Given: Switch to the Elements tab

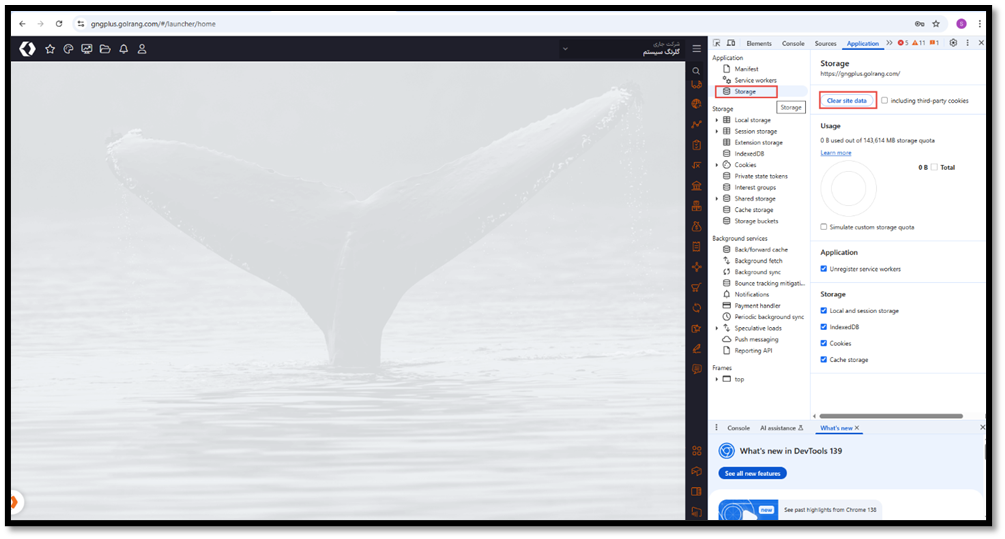Looking at the screenshot, I should point(758,44).
